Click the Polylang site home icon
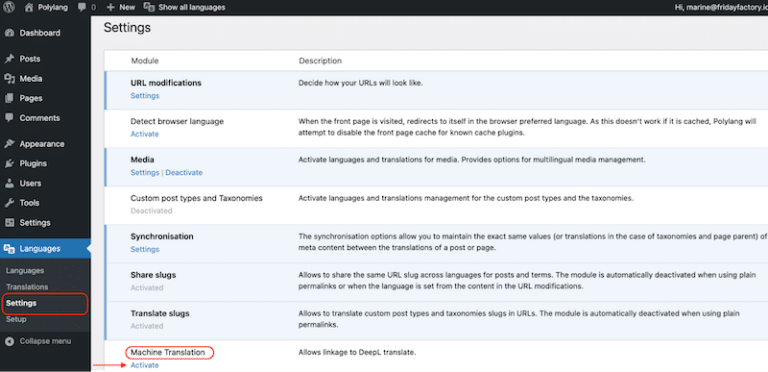This screenshot has width=768, height=372. 29,7
